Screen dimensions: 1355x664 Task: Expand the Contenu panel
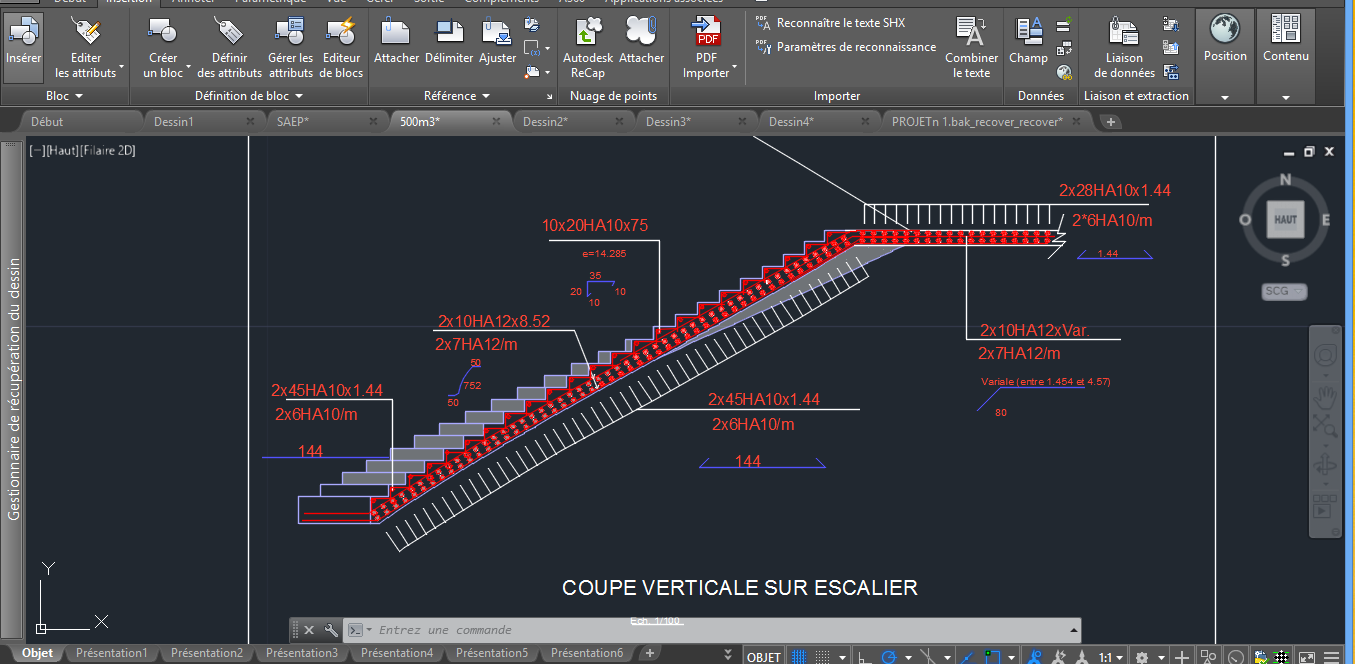[x=1285, y=97]
